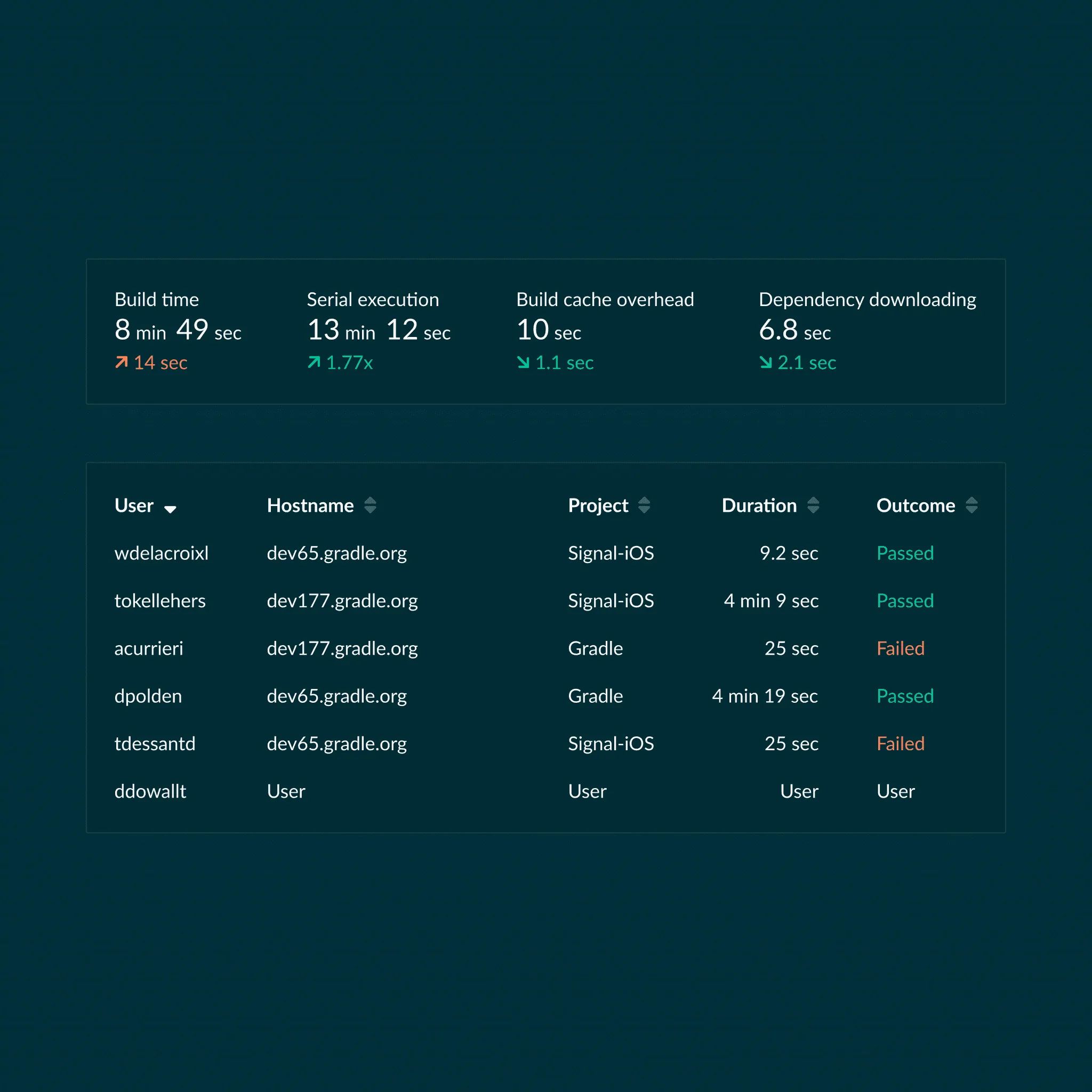This screenshot has width=1092, height=1092.
Task: Click the 1.1 sec build cache overhead arrow icon
Action: 523,362
